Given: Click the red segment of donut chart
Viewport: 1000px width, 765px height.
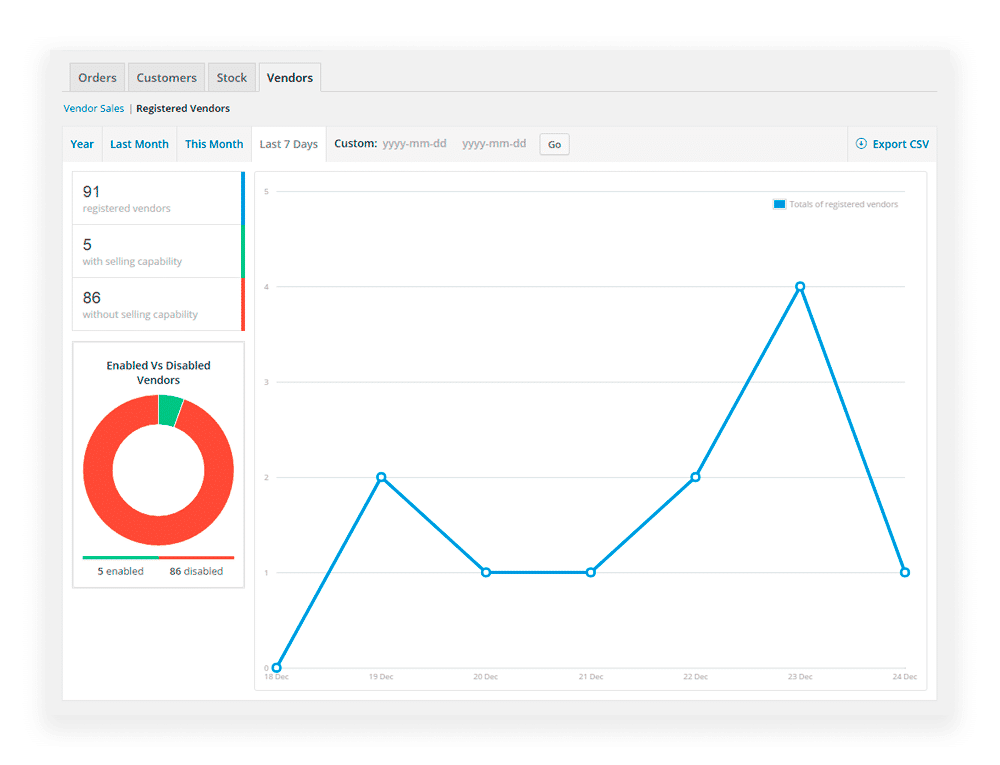Looking at the screenshot, I should pyautogui.click(x=158, y=530).
